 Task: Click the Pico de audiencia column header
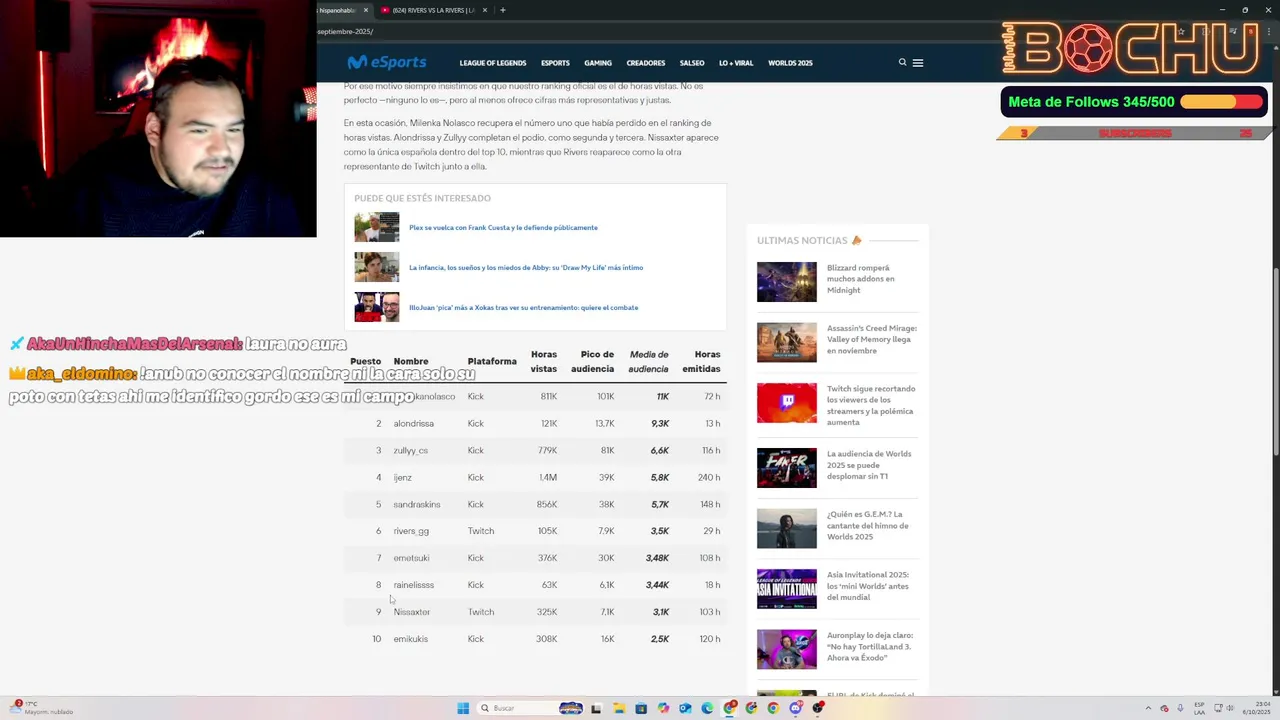click(592, 362)
